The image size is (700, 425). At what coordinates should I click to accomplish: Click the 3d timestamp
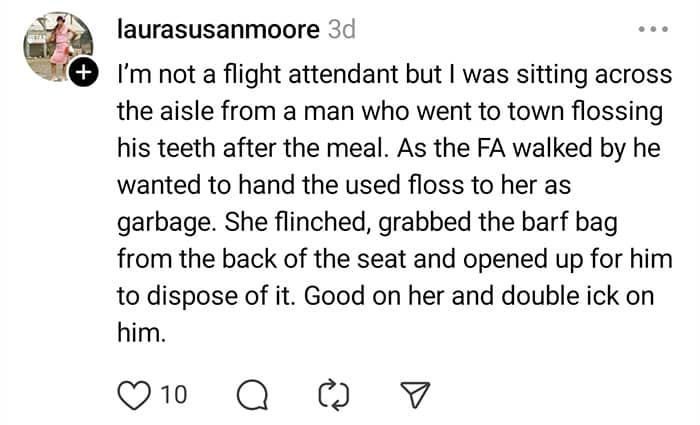coord(342,30)
